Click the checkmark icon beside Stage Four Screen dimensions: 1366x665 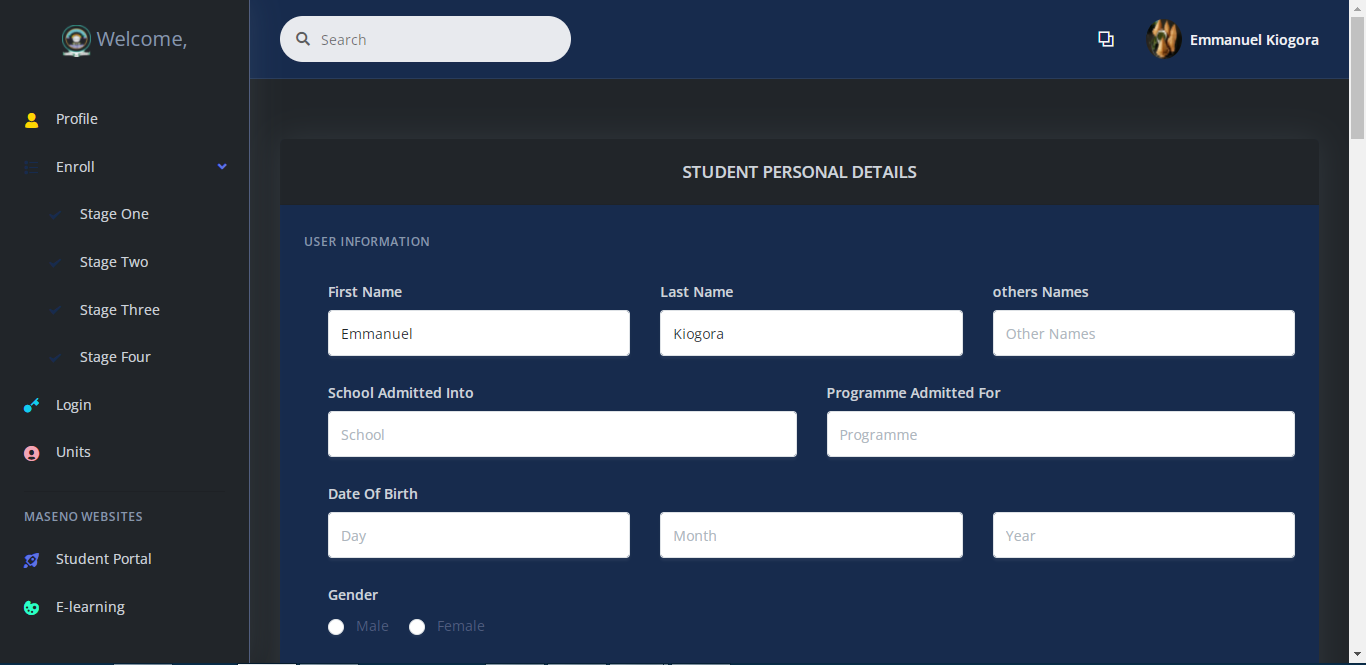(x=56, y=357)
